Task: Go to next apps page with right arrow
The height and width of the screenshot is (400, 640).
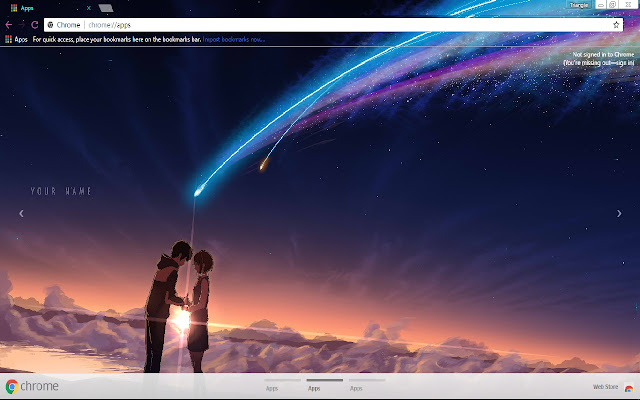Action: [x=619, y=213]
